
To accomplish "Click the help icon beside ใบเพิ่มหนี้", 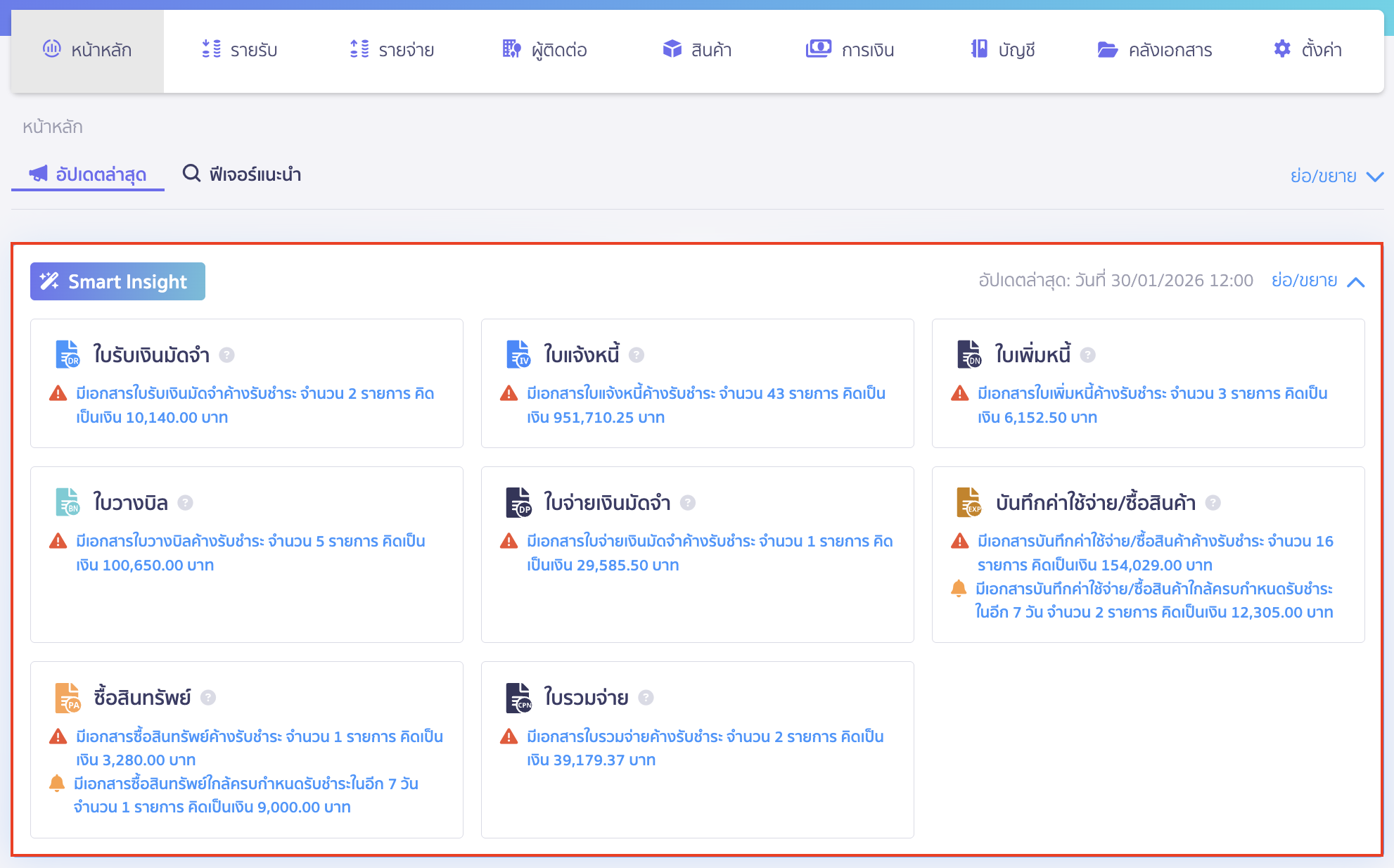I will pos(1087,355).
